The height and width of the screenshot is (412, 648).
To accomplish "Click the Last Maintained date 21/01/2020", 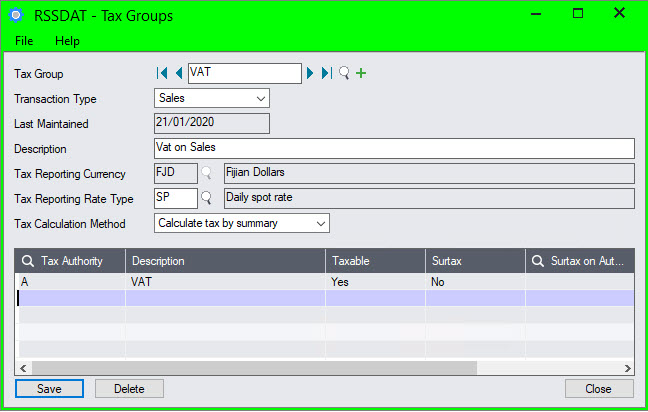I will [x=212, y=124].
